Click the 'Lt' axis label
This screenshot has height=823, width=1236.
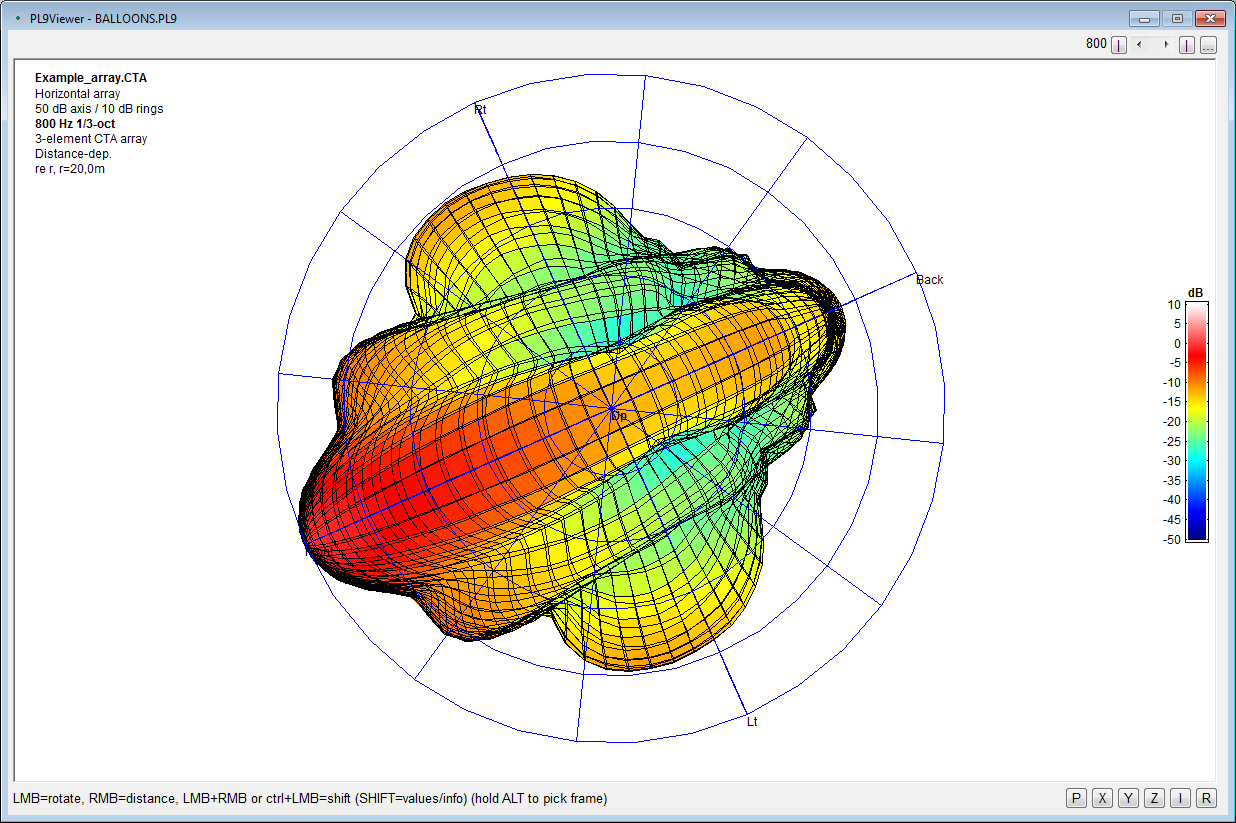pos(752,721)
